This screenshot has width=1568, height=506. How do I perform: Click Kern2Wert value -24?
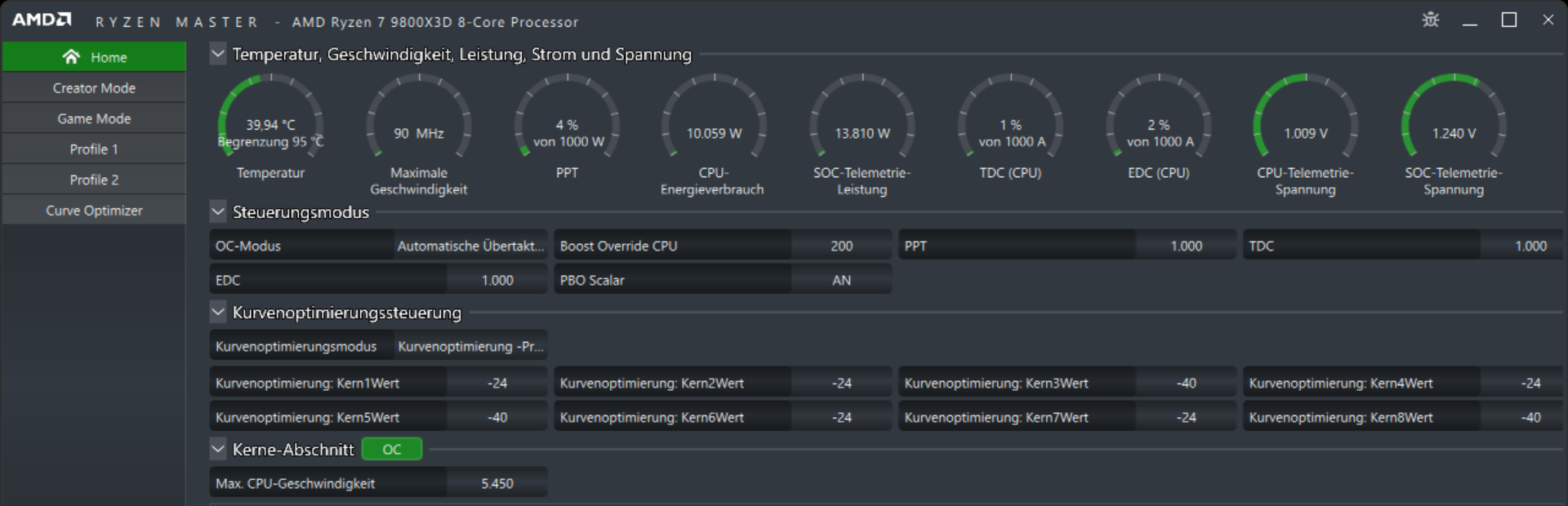coord(841,383)
